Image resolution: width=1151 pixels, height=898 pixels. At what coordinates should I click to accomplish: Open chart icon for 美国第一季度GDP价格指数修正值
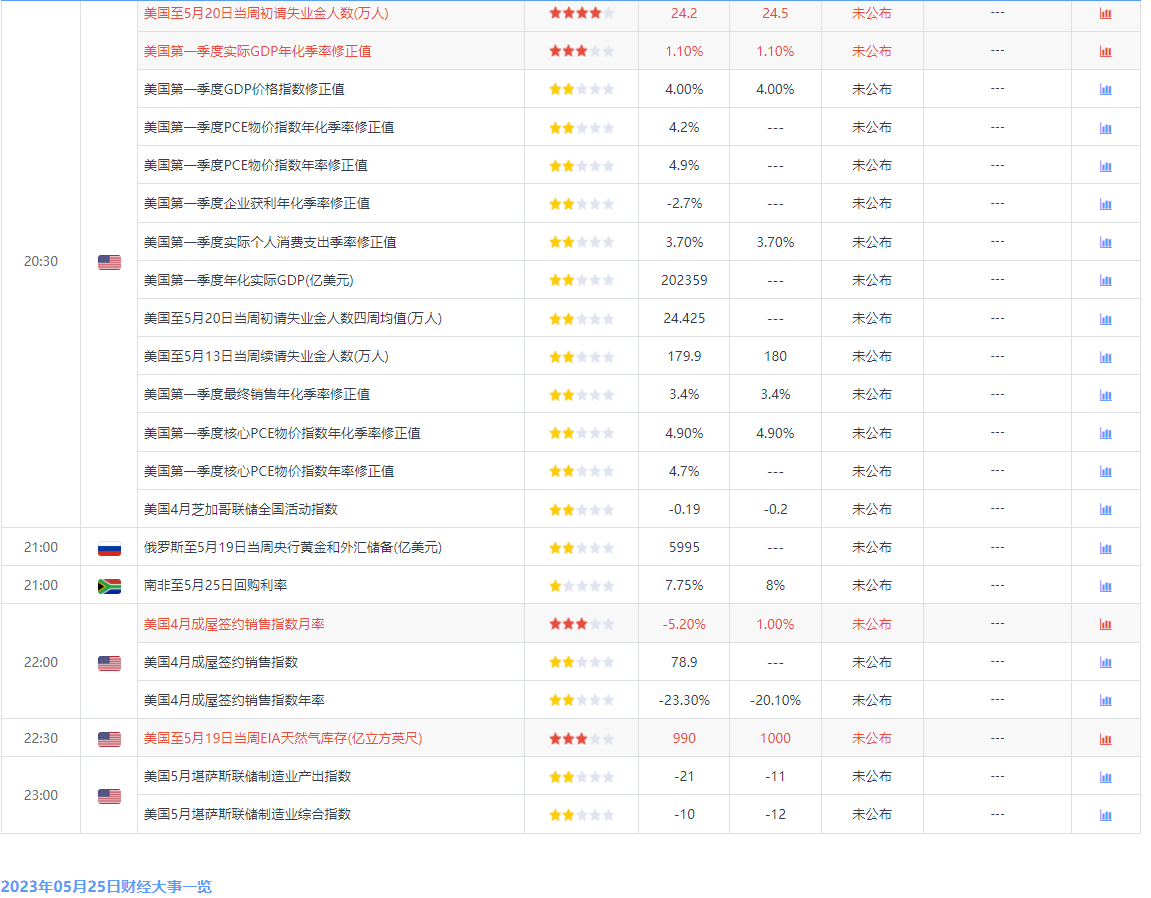click(1105, 90)
